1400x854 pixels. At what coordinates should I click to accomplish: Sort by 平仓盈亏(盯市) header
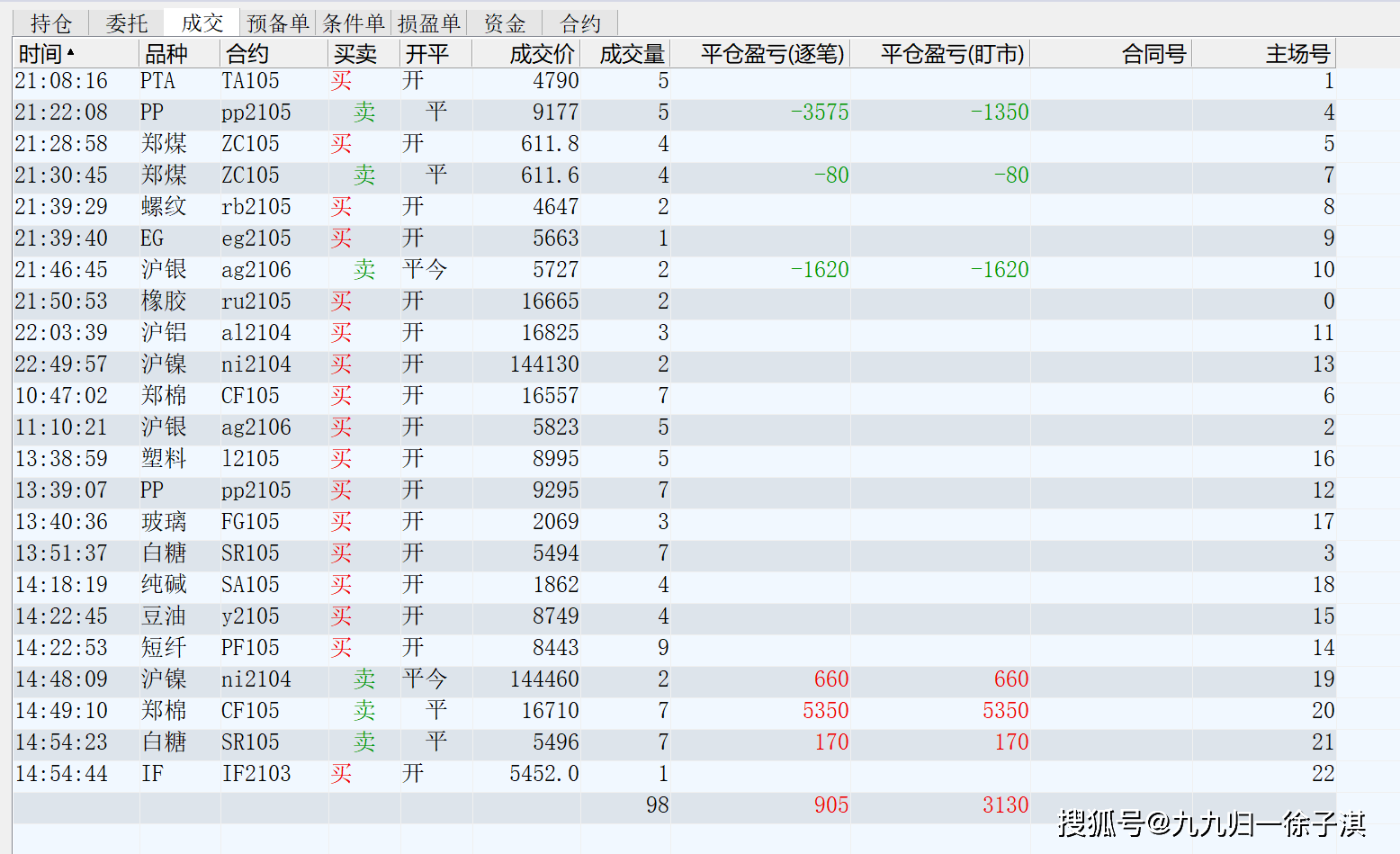[940, 54]
